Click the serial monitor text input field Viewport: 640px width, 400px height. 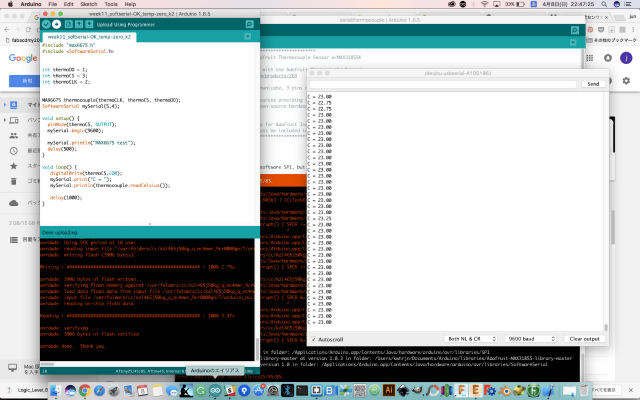[x=443, y=84]
